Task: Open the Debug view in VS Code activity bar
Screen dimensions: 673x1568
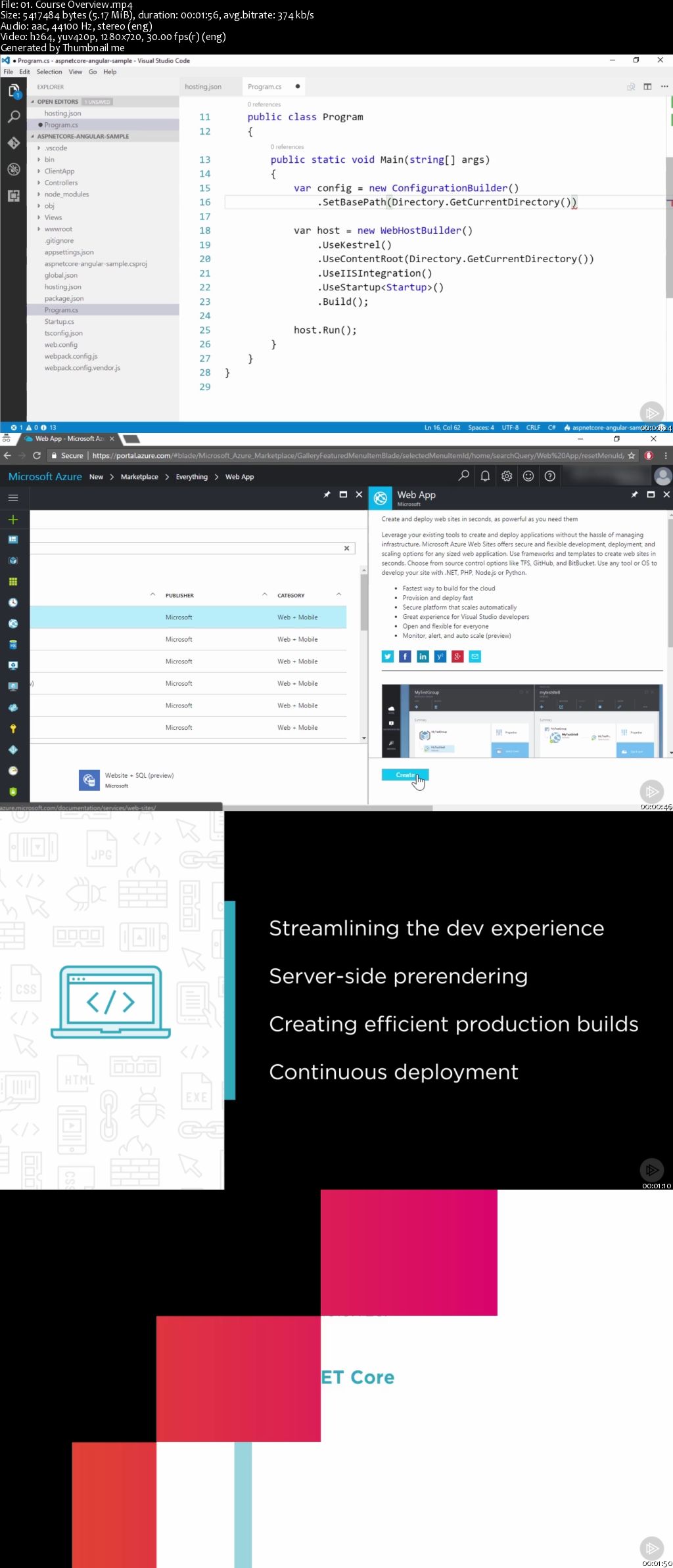Action: click(13, 169)
